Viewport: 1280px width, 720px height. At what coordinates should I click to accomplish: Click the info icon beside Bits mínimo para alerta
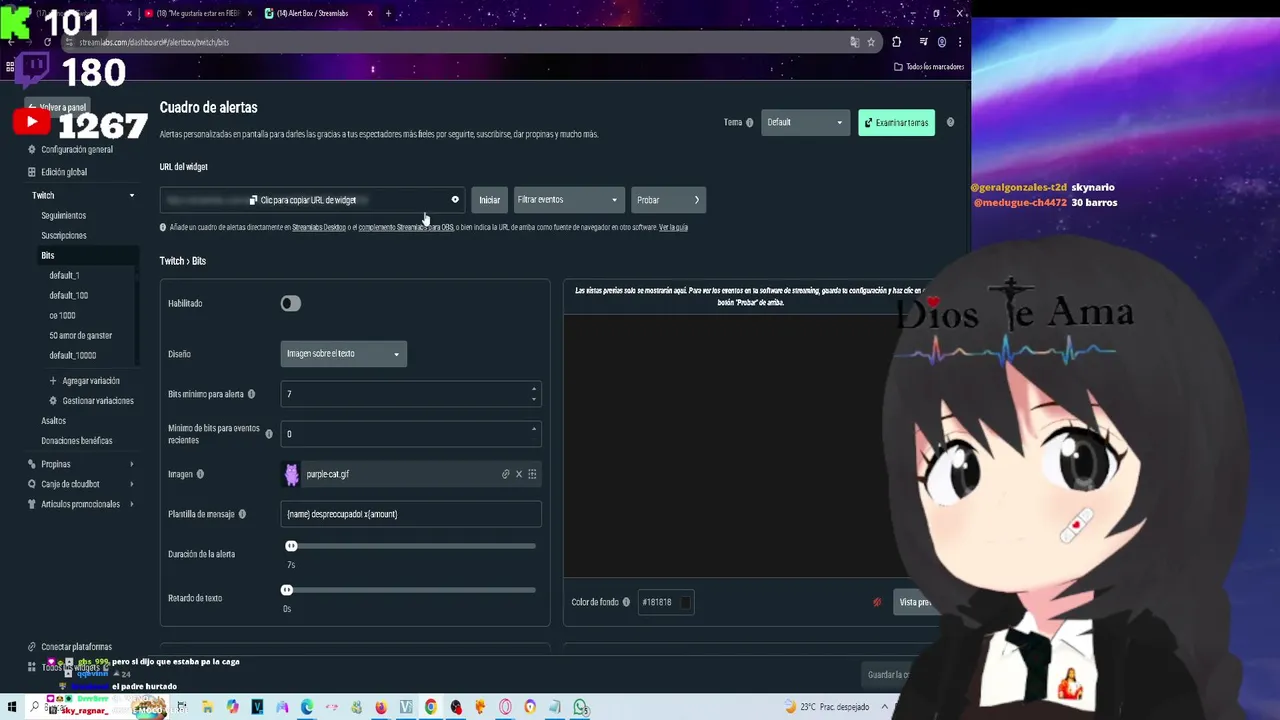251,394
